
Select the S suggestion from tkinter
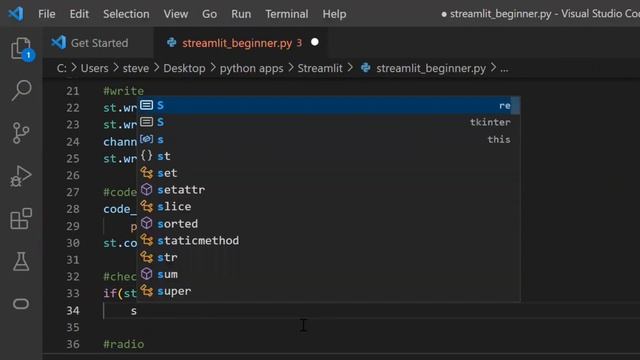(328, 122)
